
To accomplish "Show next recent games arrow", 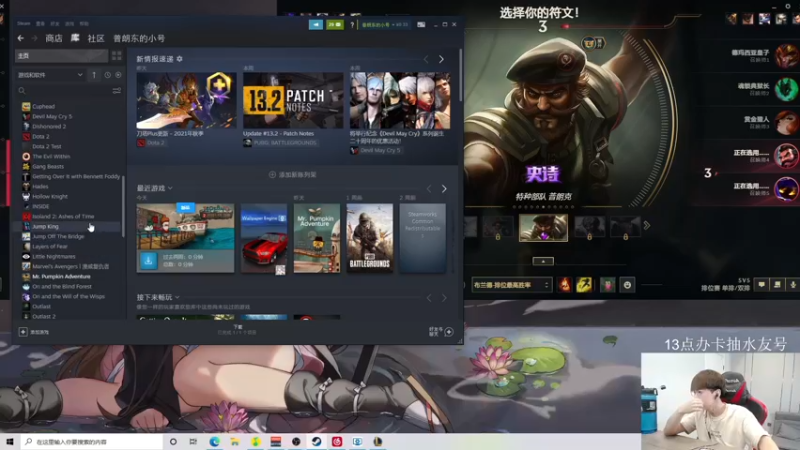I will [x=444, y=189].
